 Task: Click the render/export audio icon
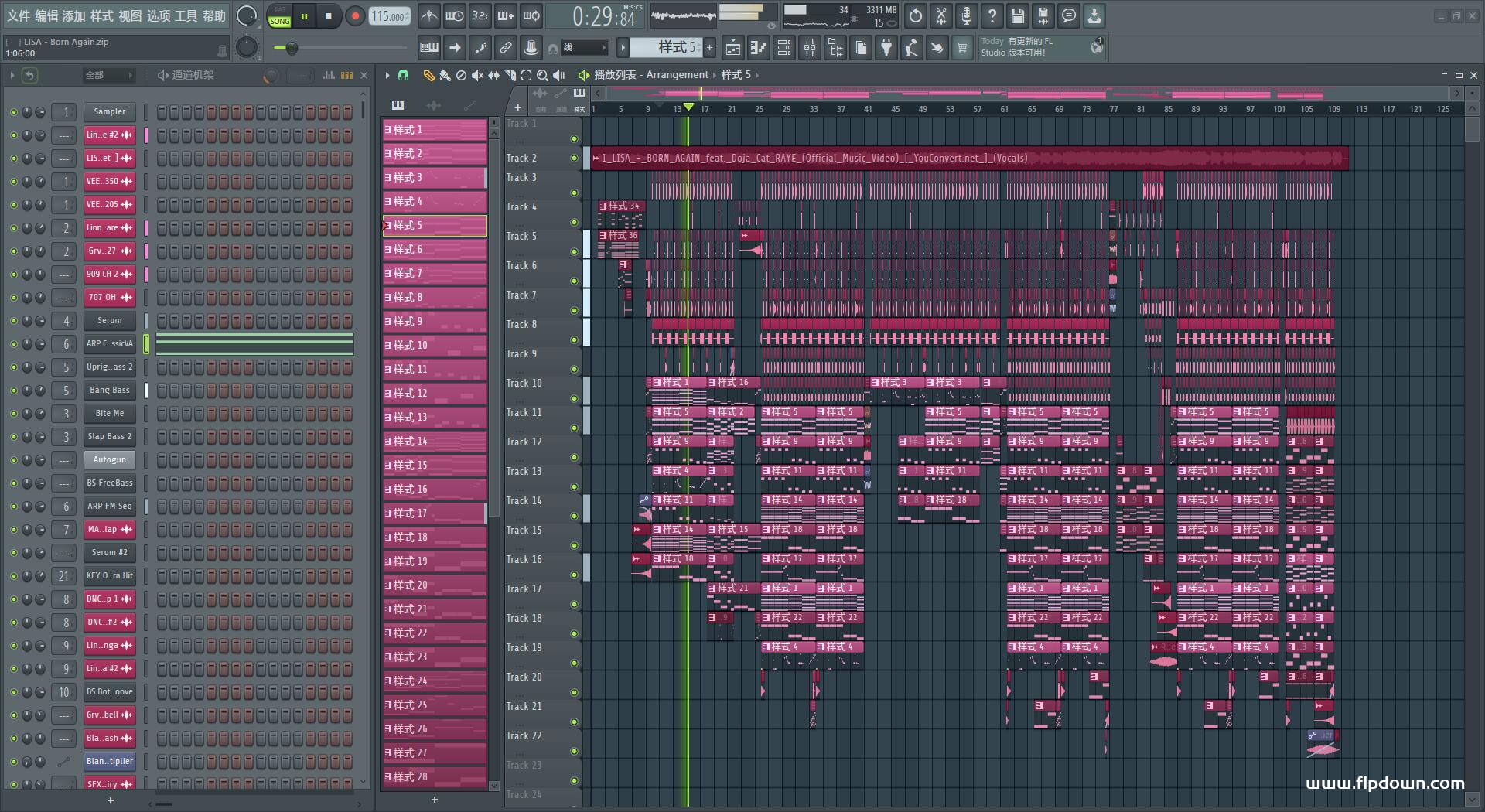(1043, 15)
